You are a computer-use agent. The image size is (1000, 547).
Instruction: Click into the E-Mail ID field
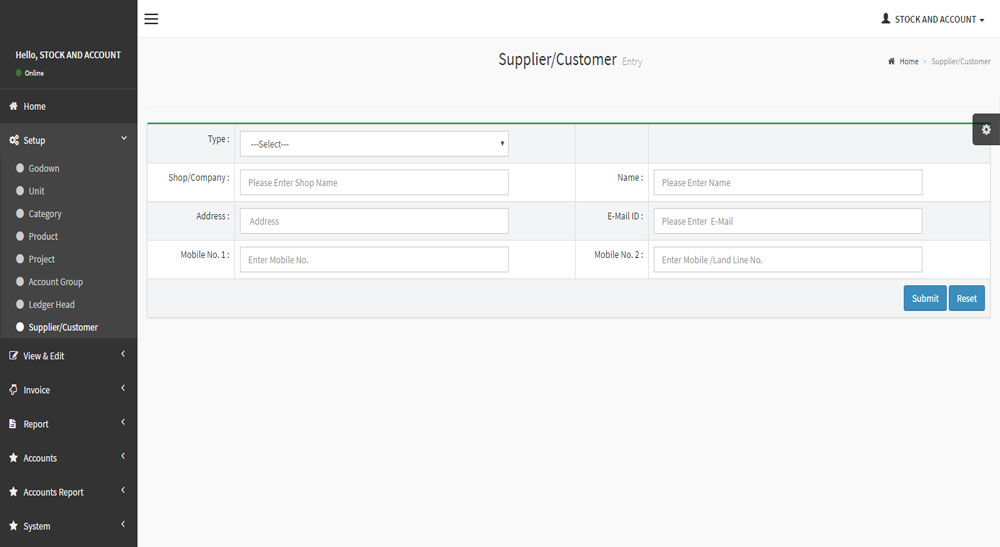788,221
